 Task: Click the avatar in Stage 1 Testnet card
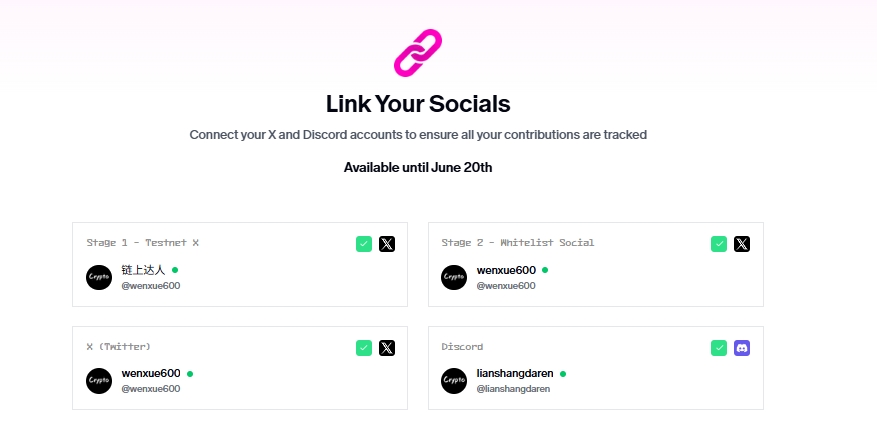[x=99, y=277]
